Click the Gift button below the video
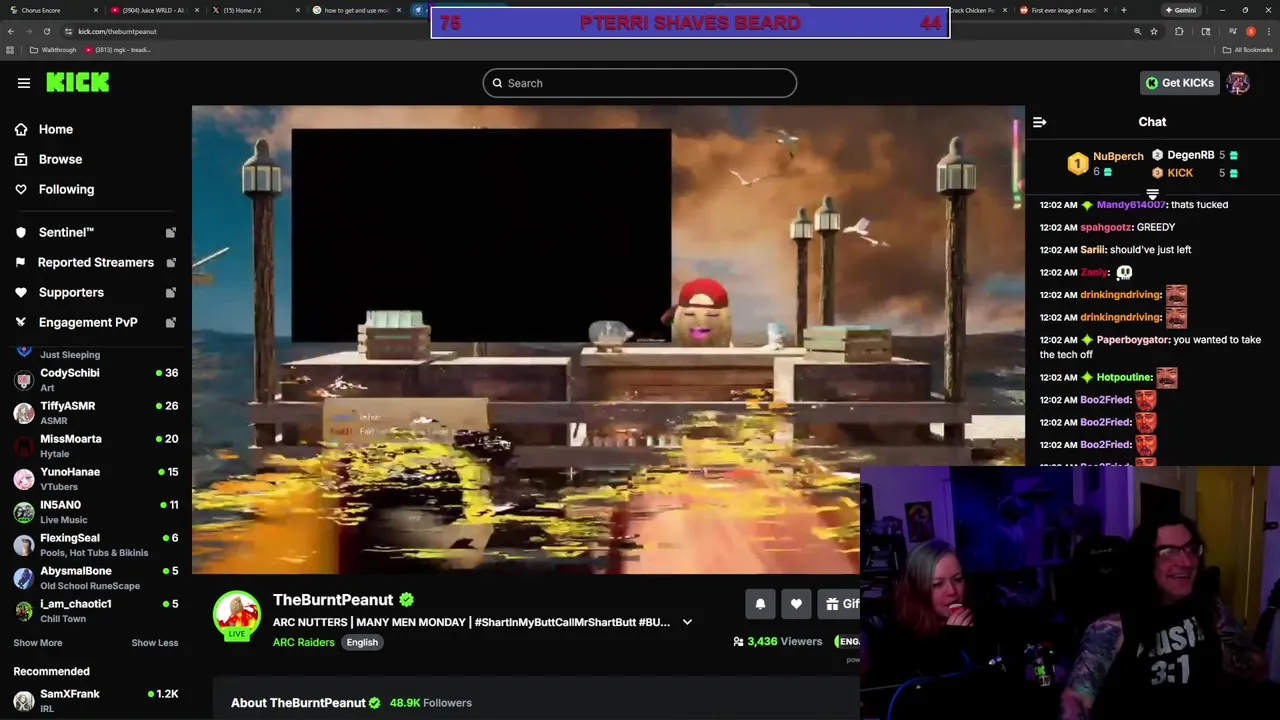This screenshot has height=720, width=1280. (840, 604)
